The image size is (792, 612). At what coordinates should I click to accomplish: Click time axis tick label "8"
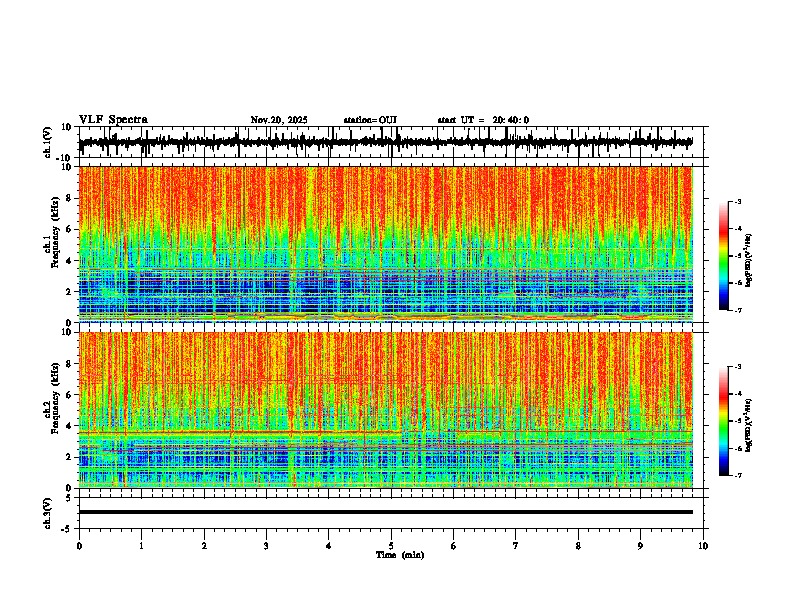click(578, 546)
